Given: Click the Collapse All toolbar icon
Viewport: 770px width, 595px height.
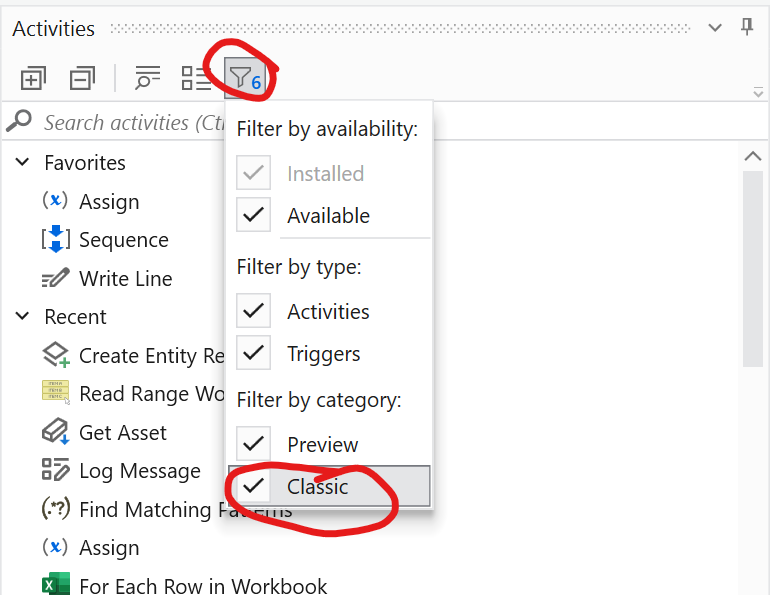Looking at the screenshot, I should pos(82,79).
